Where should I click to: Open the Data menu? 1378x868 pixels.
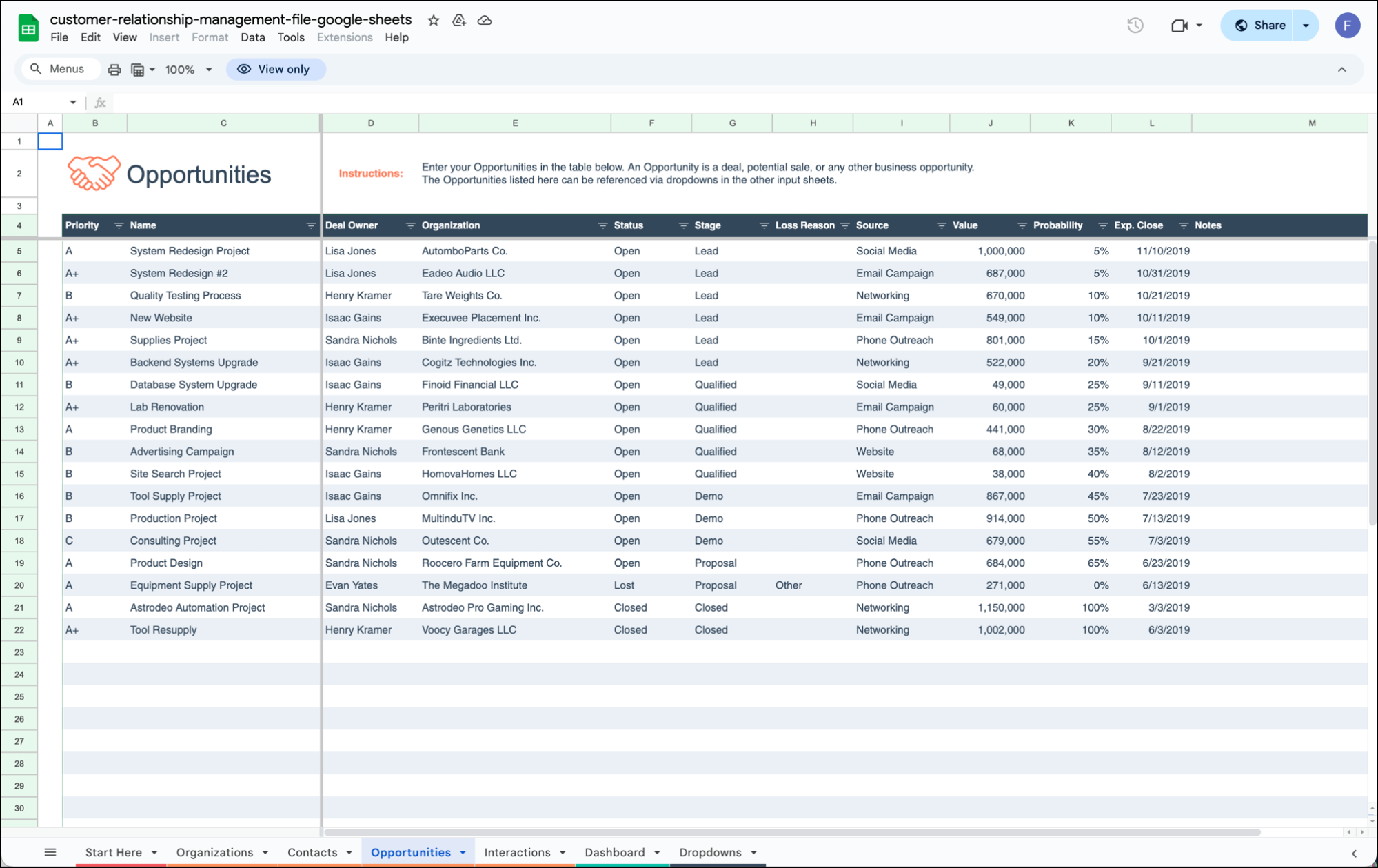[x=253, y=37]
